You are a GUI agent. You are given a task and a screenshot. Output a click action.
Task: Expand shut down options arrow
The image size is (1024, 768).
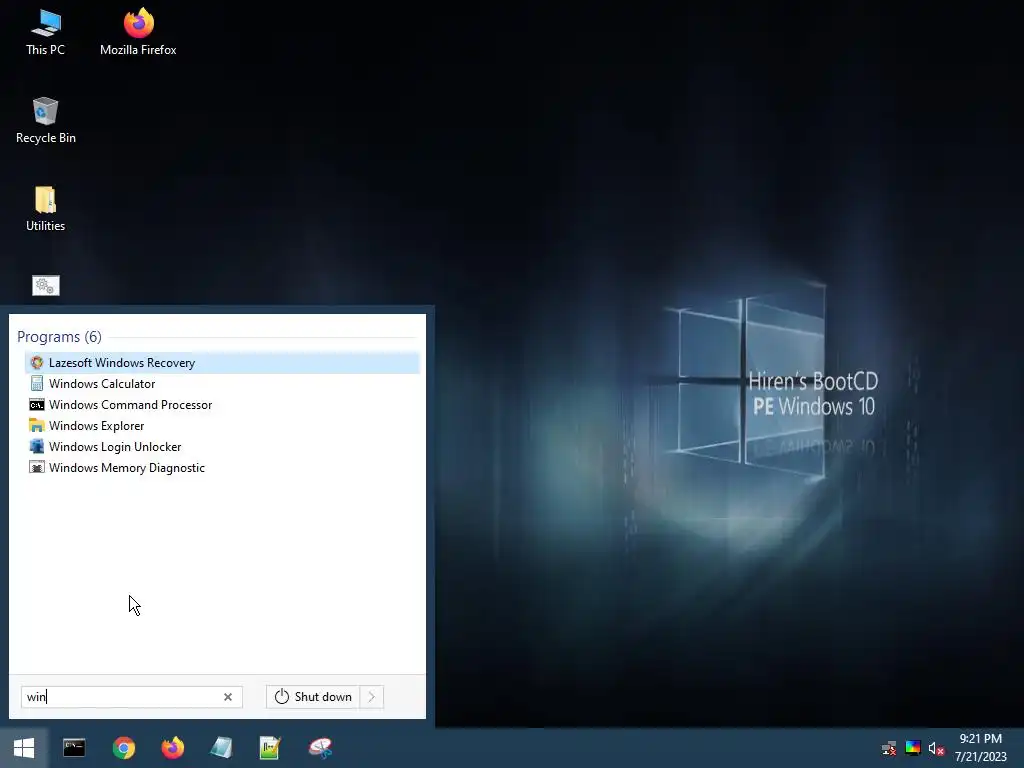pyautogui.click(x=372, y=697)
